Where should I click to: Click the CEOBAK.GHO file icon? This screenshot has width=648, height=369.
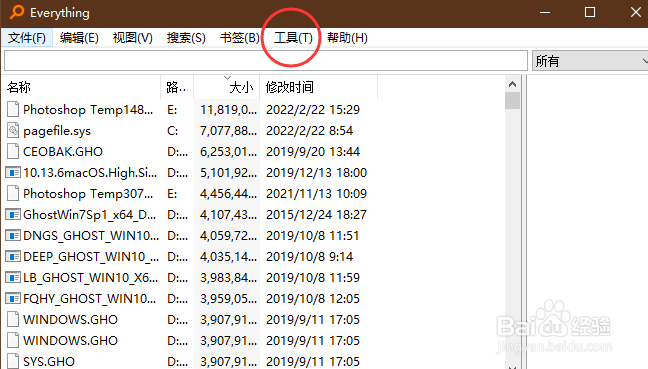pos(13,152)
